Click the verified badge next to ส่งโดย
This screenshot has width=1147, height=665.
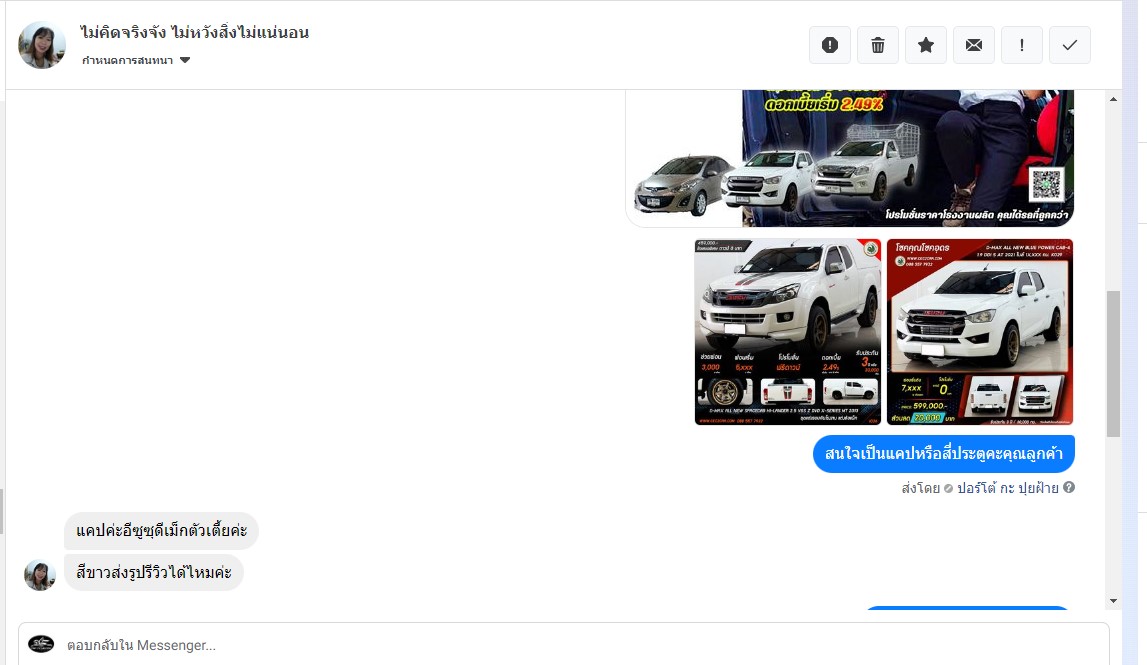pyautogui.click(x=948, y=488)
